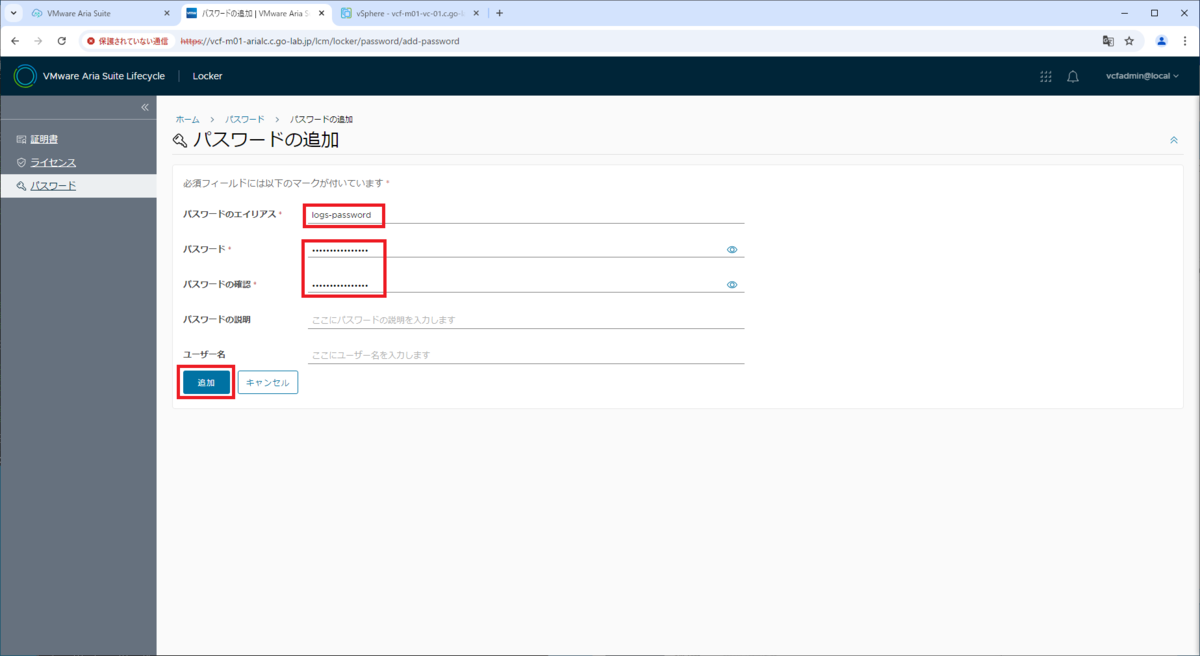Switch to the vSphere browser tab

[410, 13]
